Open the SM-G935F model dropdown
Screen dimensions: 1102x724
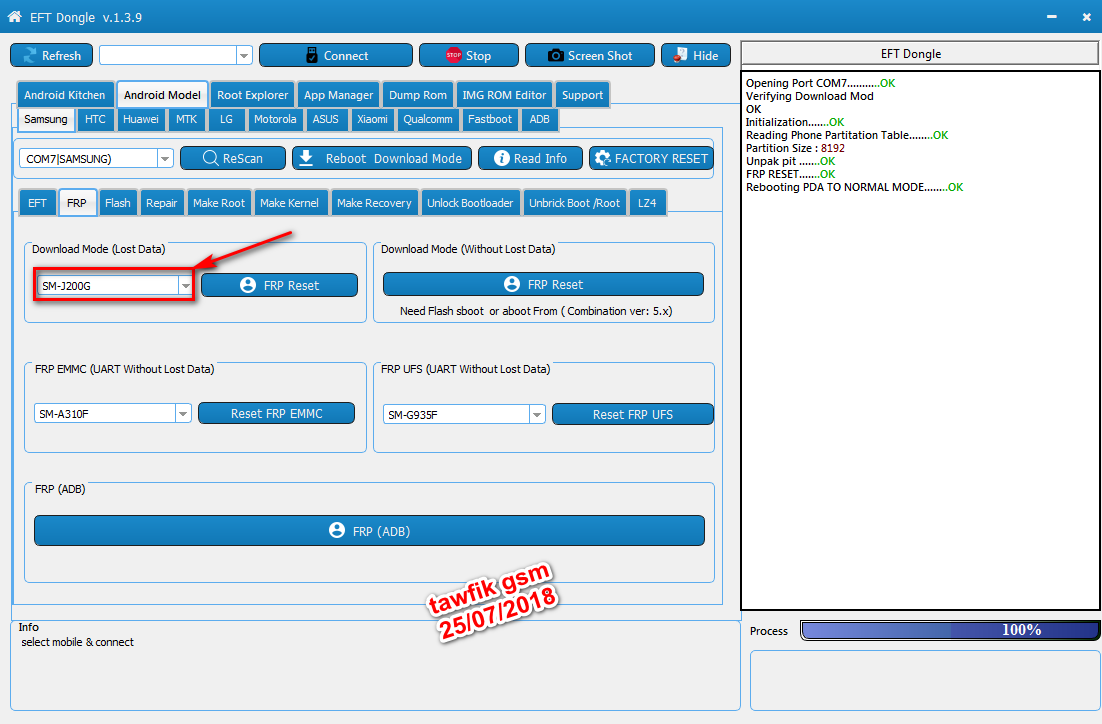(x=537, y=415)
